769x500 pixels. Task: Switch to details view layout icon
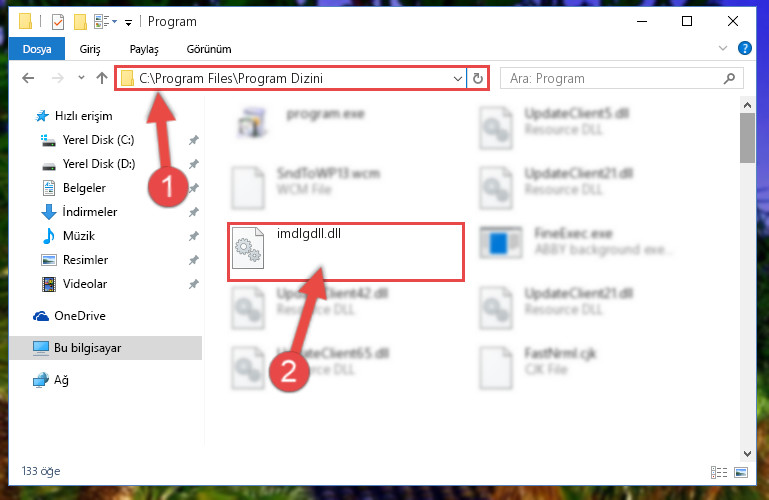tap(719, 473)
